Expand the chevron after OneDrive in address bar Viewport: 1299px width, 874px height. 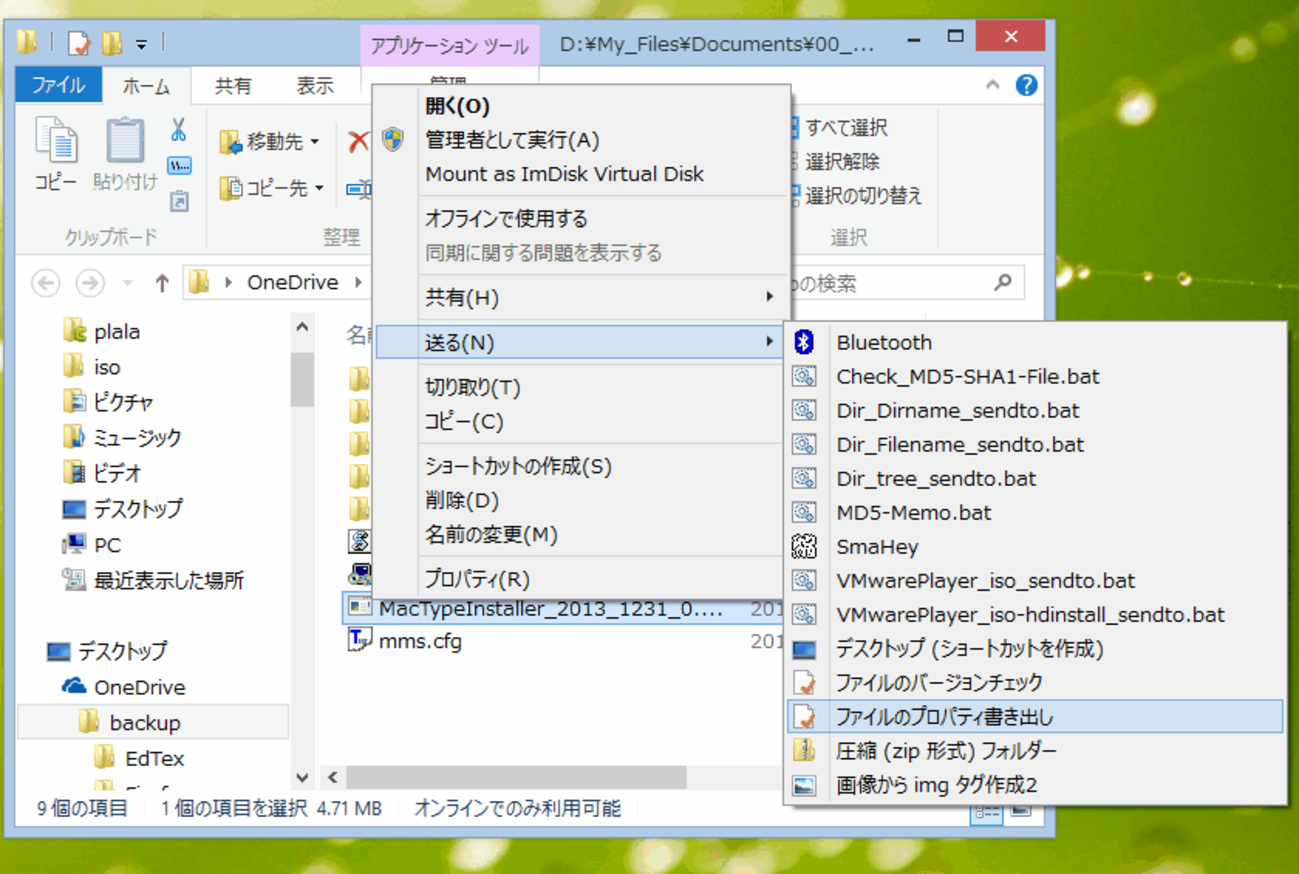coord(357,283)
